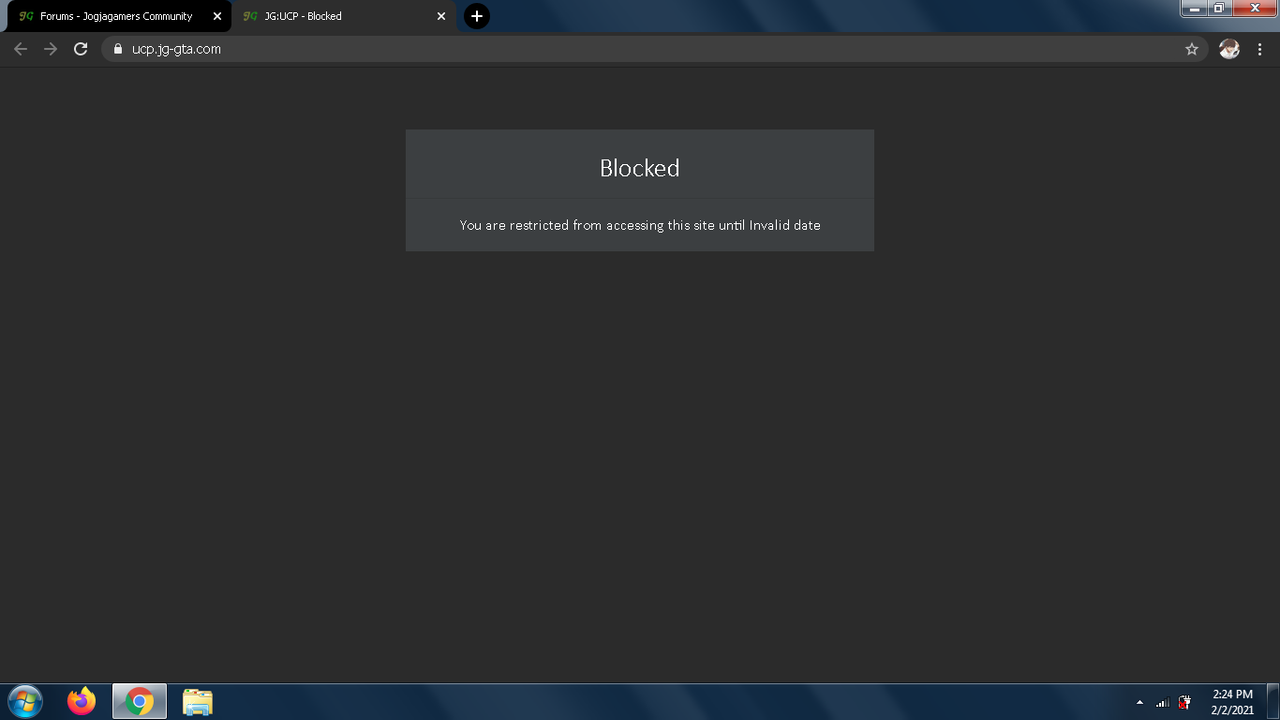1280x720 pixels.
Task: Click the restricted access message text
Action: coord(640,225)
